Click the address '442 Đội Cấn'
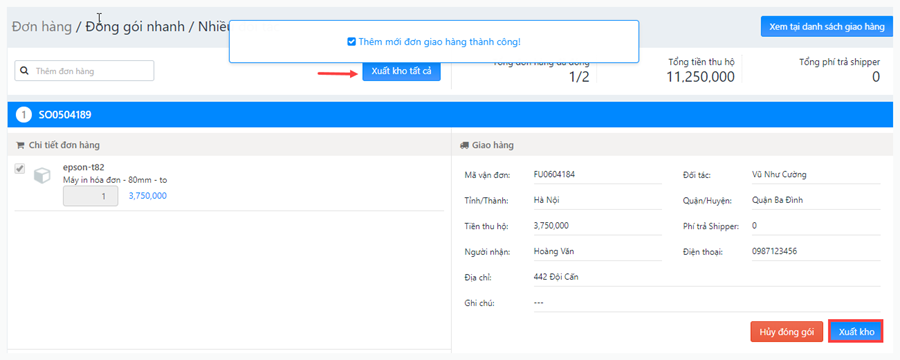This screenshot has width=900, height=360. [556, 277]
